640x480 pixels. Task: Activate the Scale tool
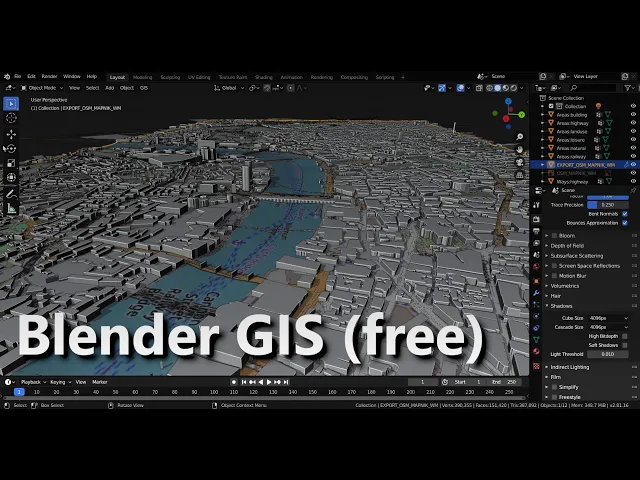click(11, 163)
